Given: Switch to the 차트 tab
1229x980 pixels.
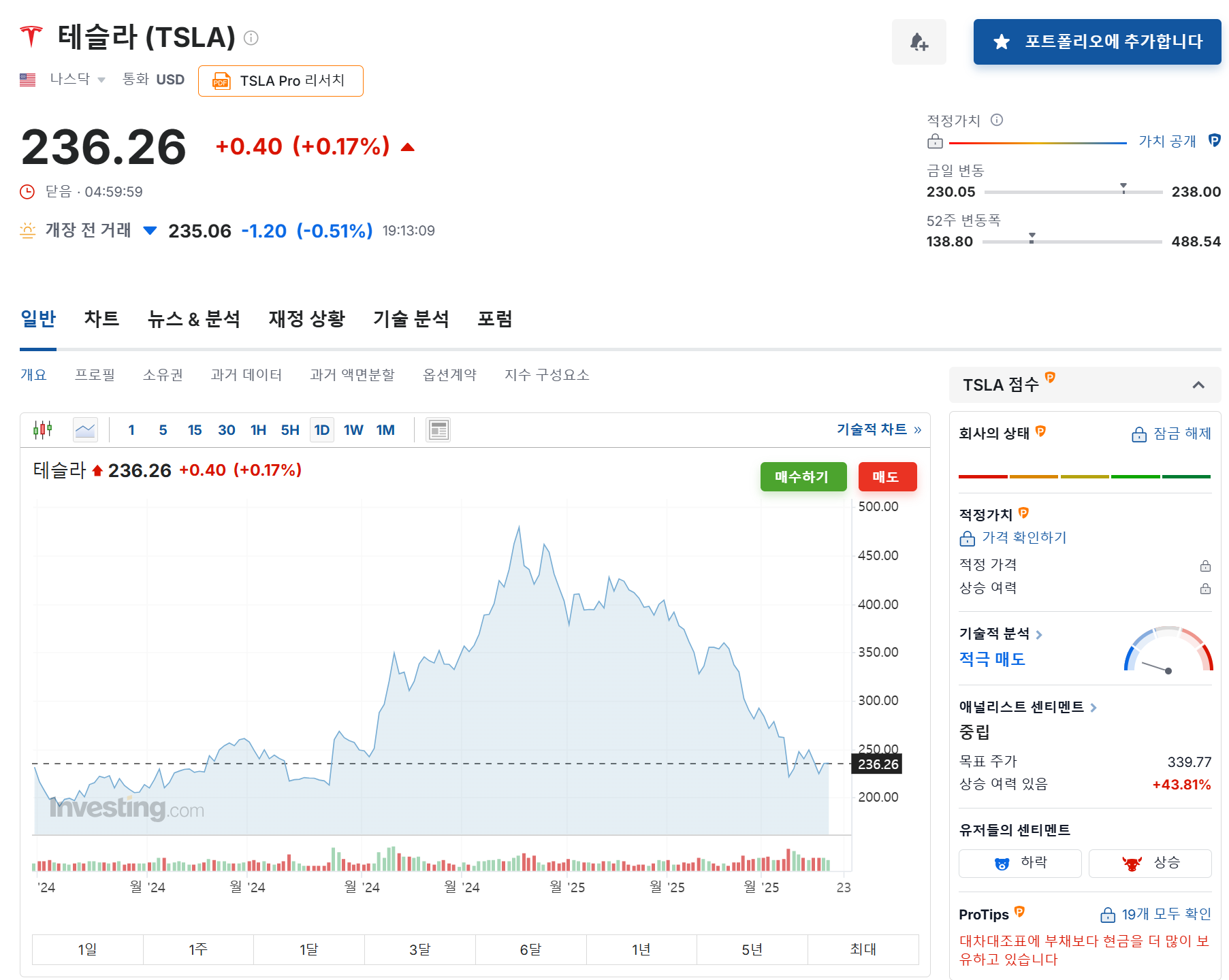Looking at the screenshot, I should pyautogui.click(x=101, y=318).
